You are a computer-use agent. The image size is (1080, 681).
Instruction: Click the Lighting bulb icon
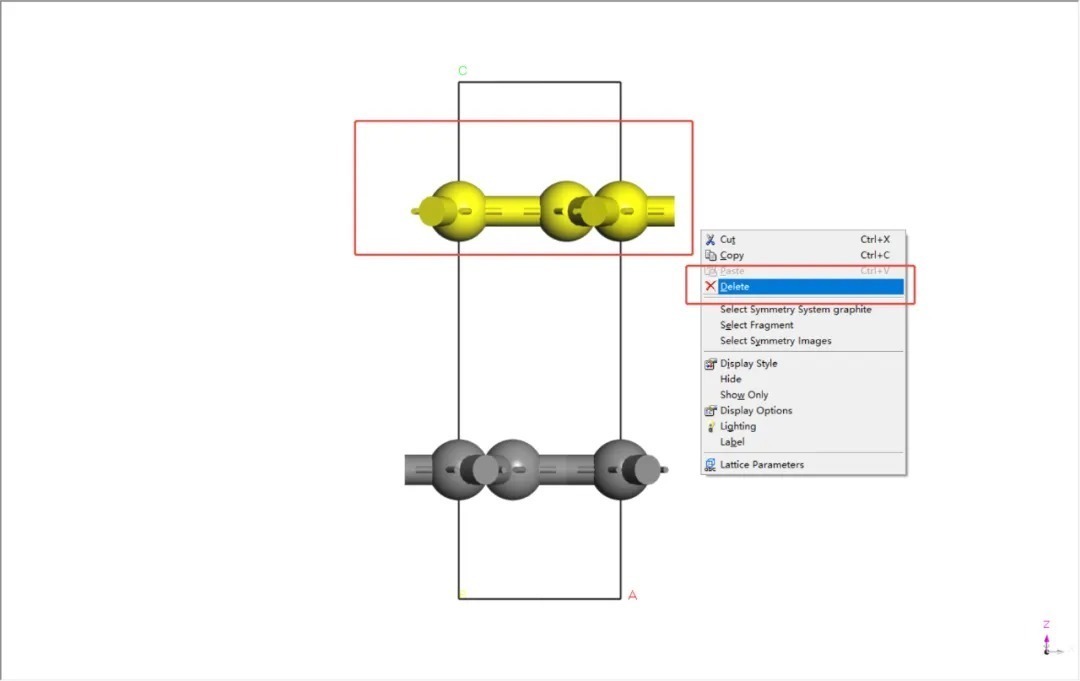pyautogui.click(x=710, y=427)
